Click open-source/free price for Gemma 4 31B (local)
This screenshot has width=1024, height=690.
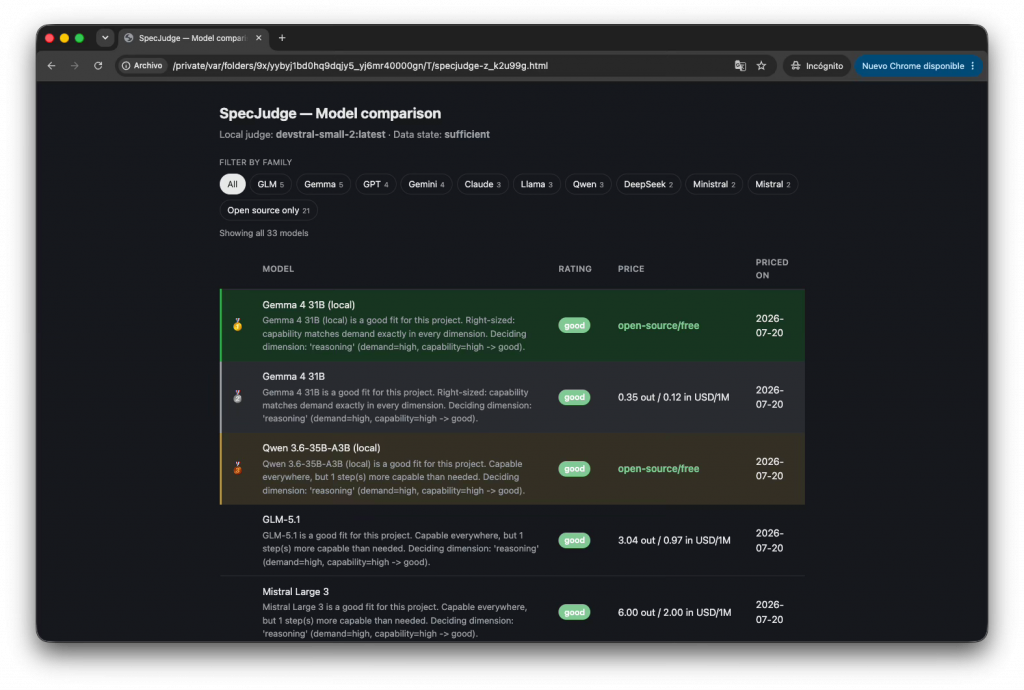coord(658,325)
